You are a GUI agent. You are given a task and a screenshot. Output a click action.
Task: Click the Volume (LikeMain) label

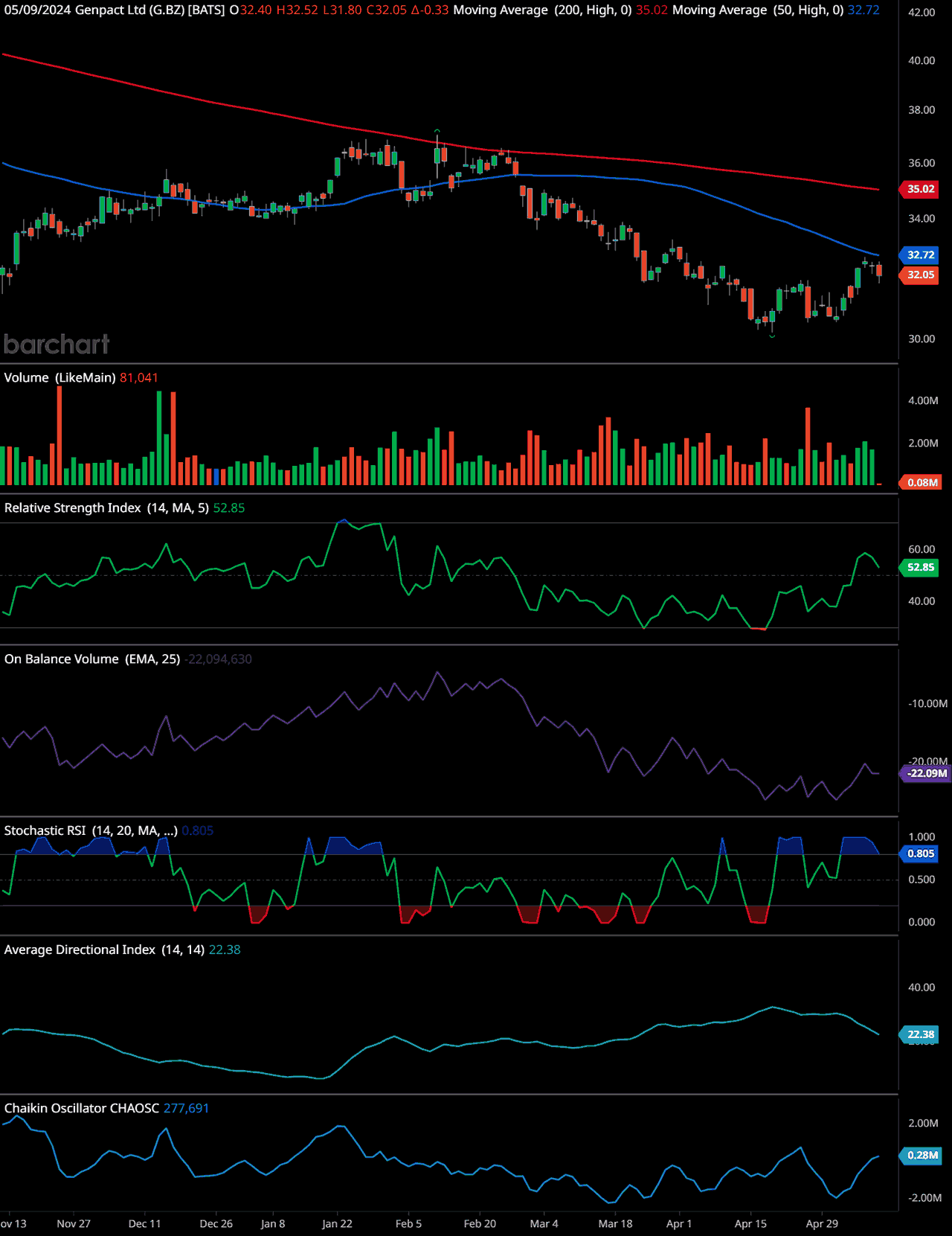click(x=59, y=378)
